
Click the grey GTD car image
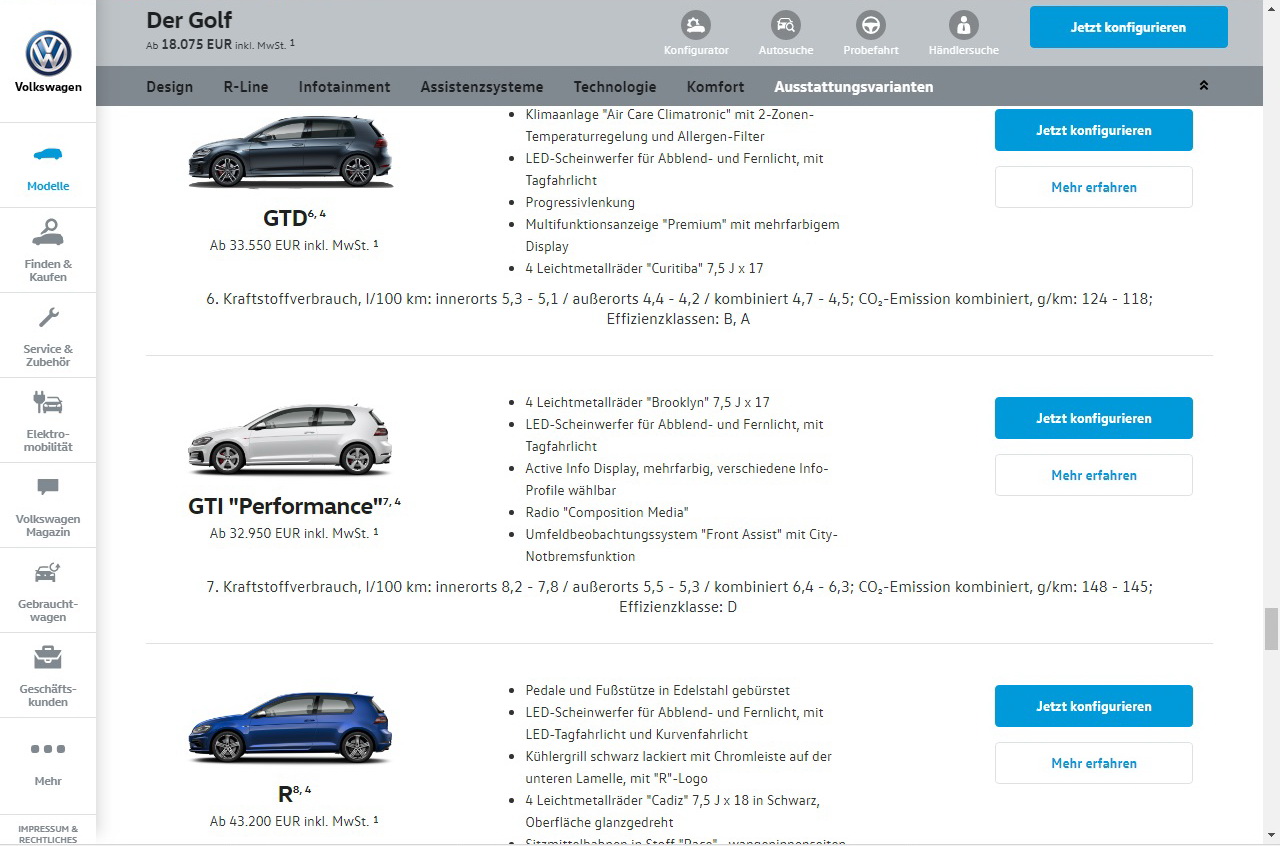[291, 151]
